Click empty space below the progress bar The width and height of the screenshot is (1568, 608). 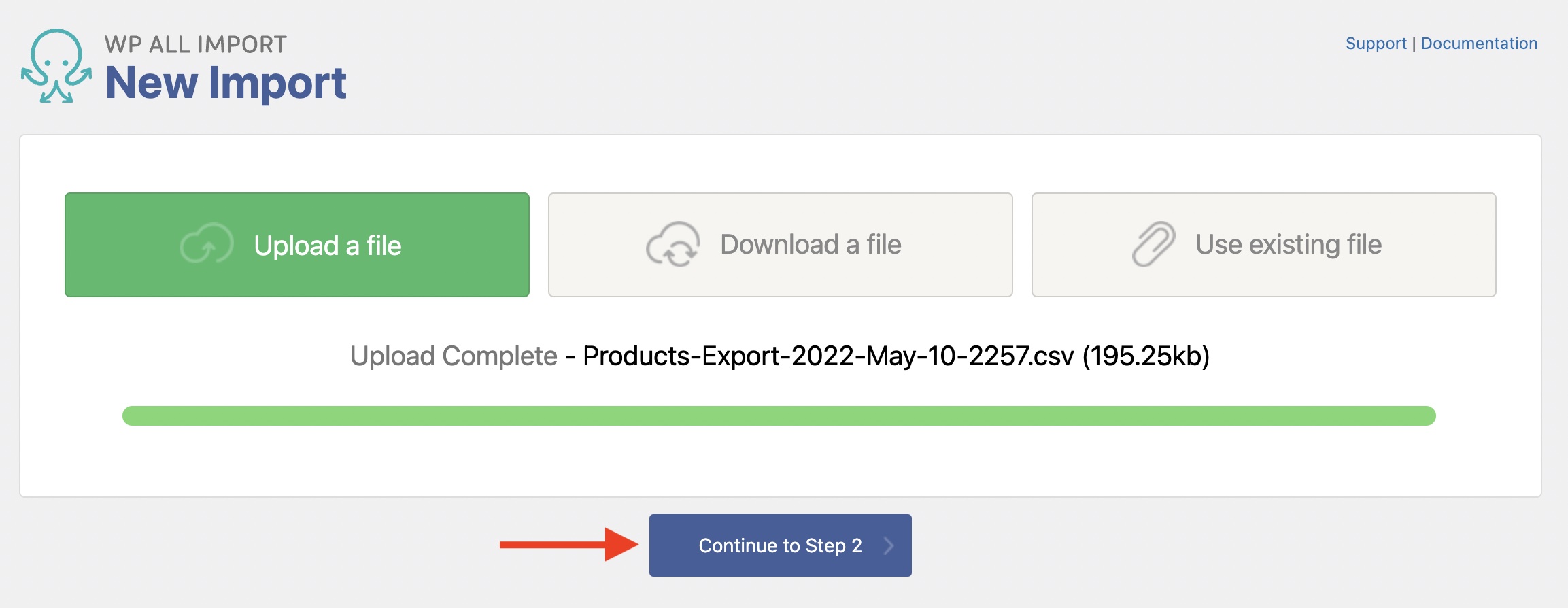pyautogui.click(x=779, y=462)
